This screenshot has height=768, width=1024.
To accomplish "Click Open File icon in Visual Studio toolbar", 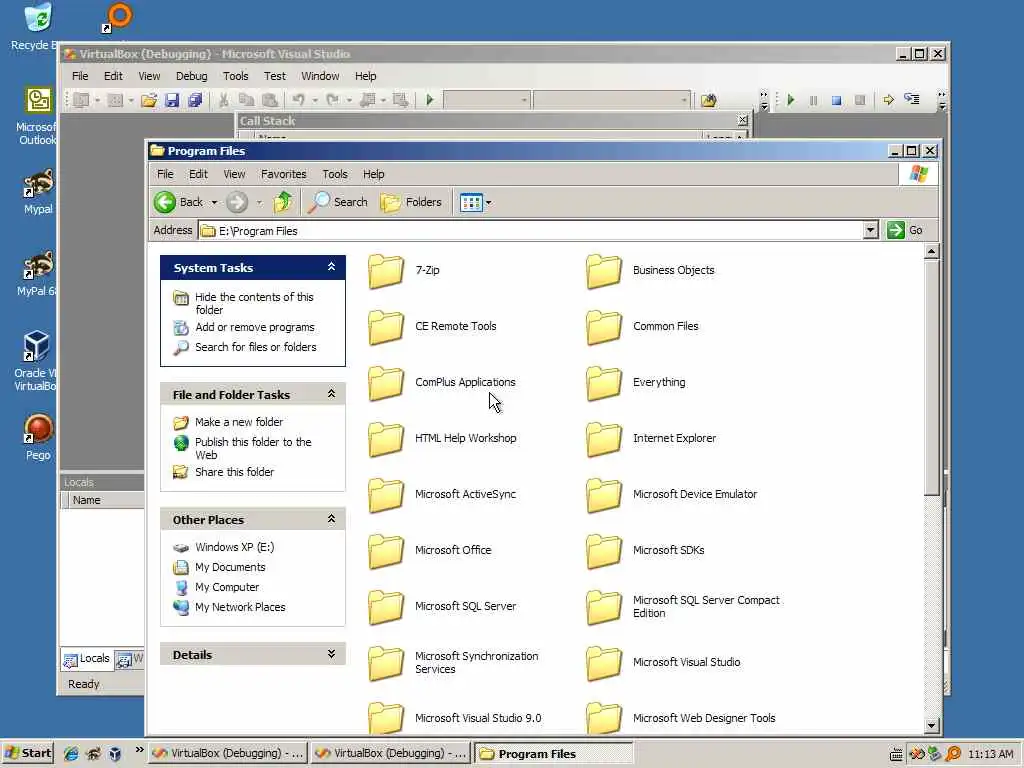I will coord(149,100).
